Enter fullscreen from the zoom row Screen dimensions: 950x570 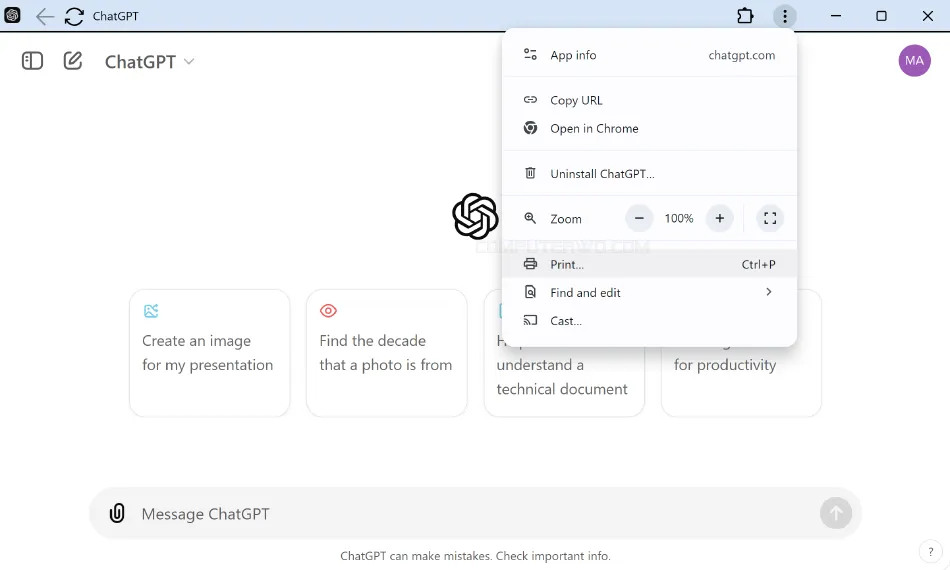770,218
